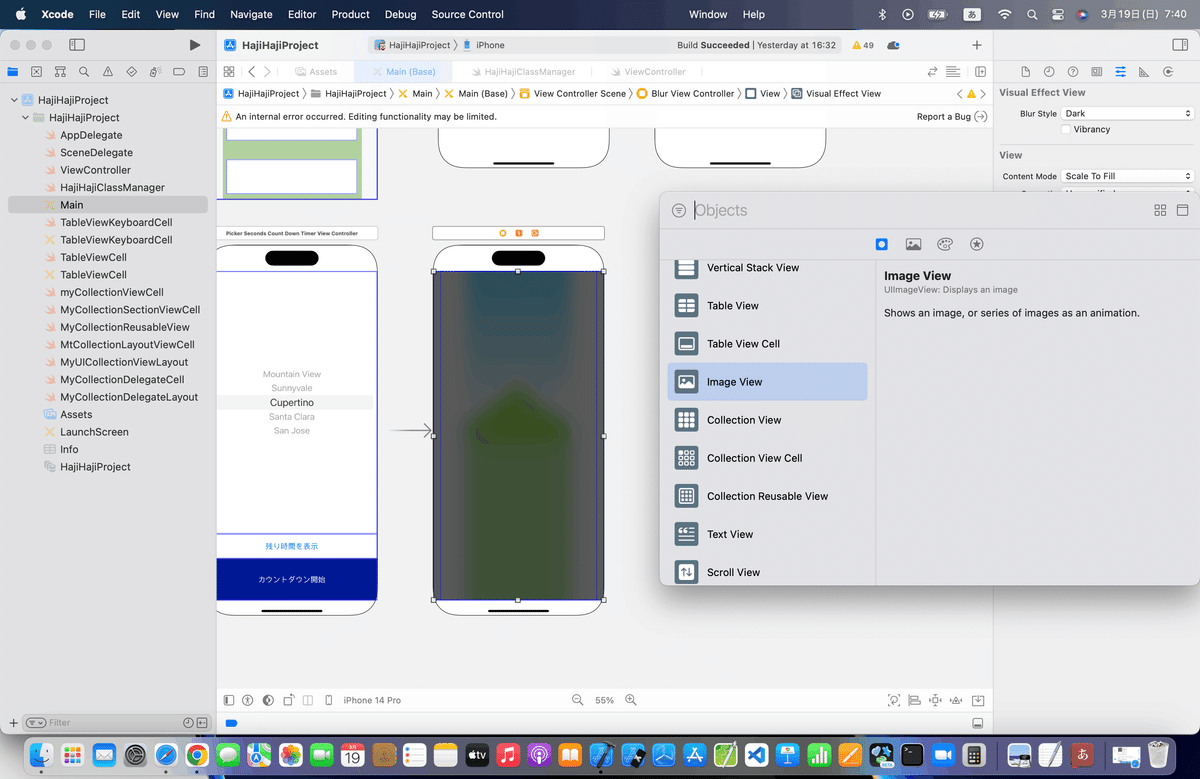Click Update Frames button on canvas bar
1200x779 pixels.
[x=894, y=700]
